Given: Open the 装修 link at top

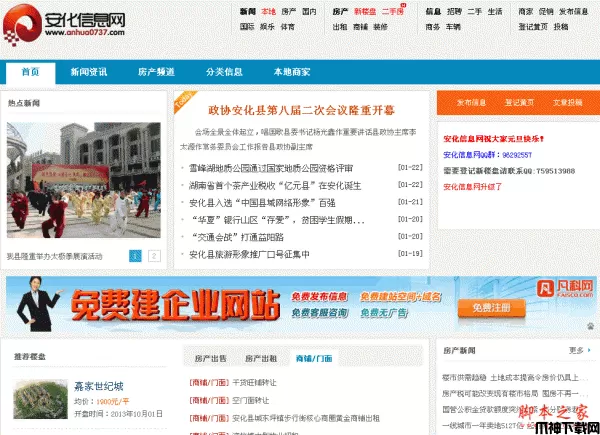Looking at the screenshot, I should point(380,27).
